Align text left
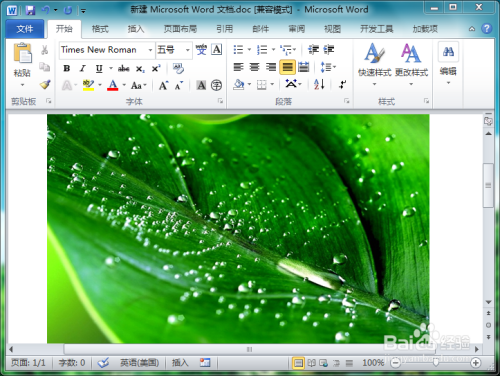Image resolution: width=500 pixels, height=376 pixels. coord(239,67)
